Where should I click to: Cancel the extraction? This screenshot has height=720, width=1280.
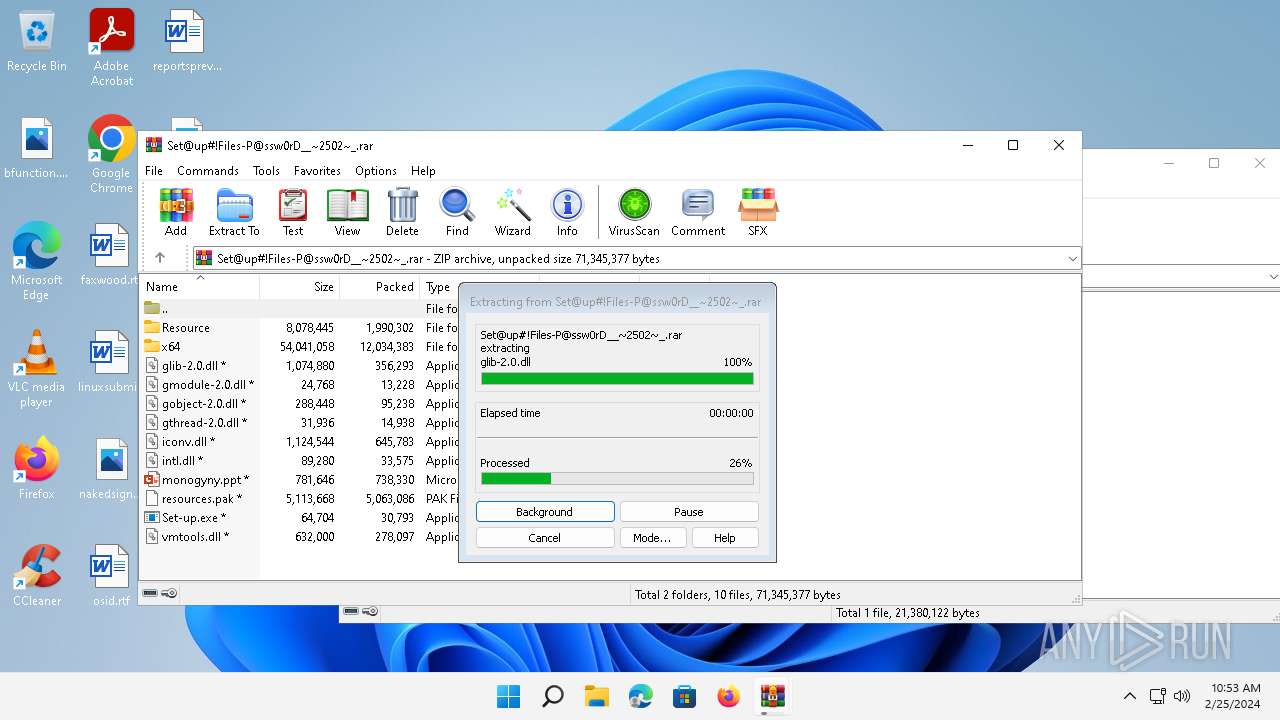coord(545,538)
